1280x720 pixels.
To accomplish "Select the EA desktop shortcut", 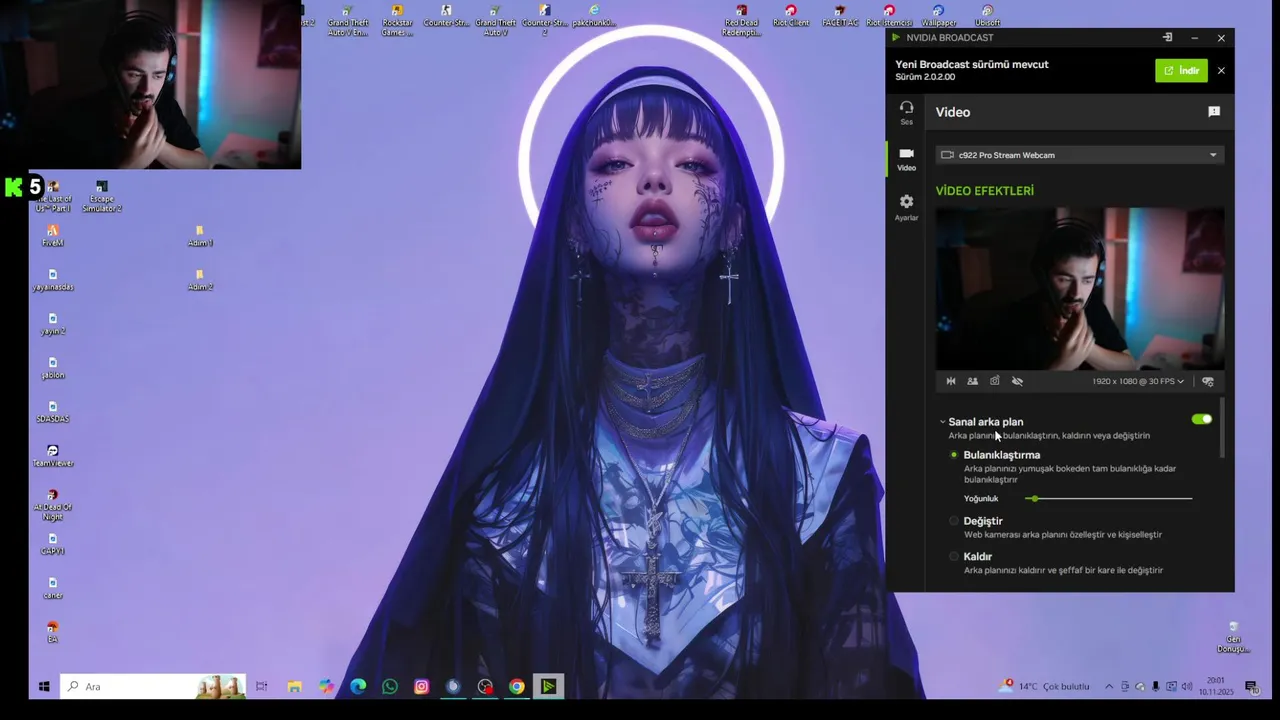I will pyautogui.click(x=53, y=632).
